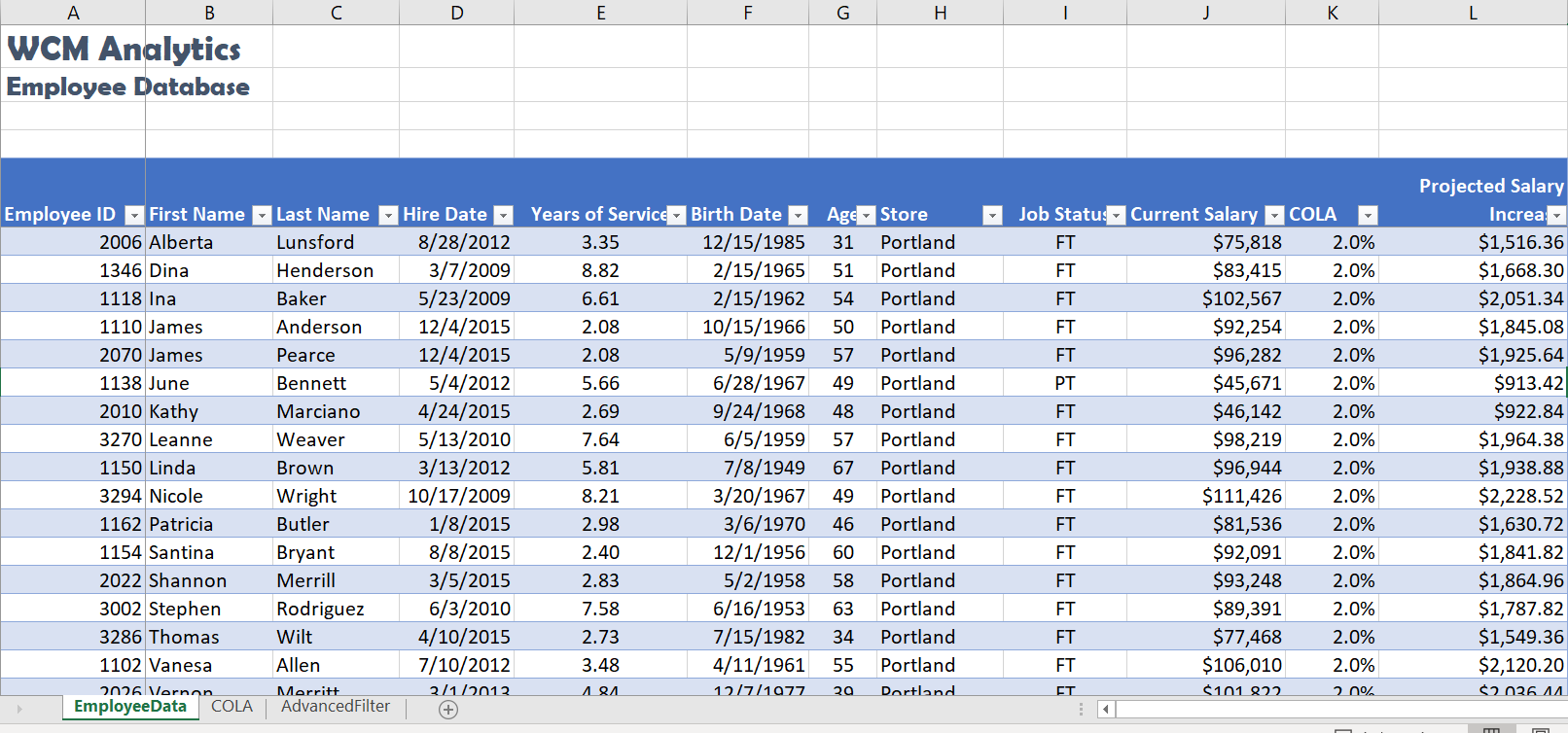
Task: Switch to the AdvancedFilter sheet tab
Action: point(336,707)
